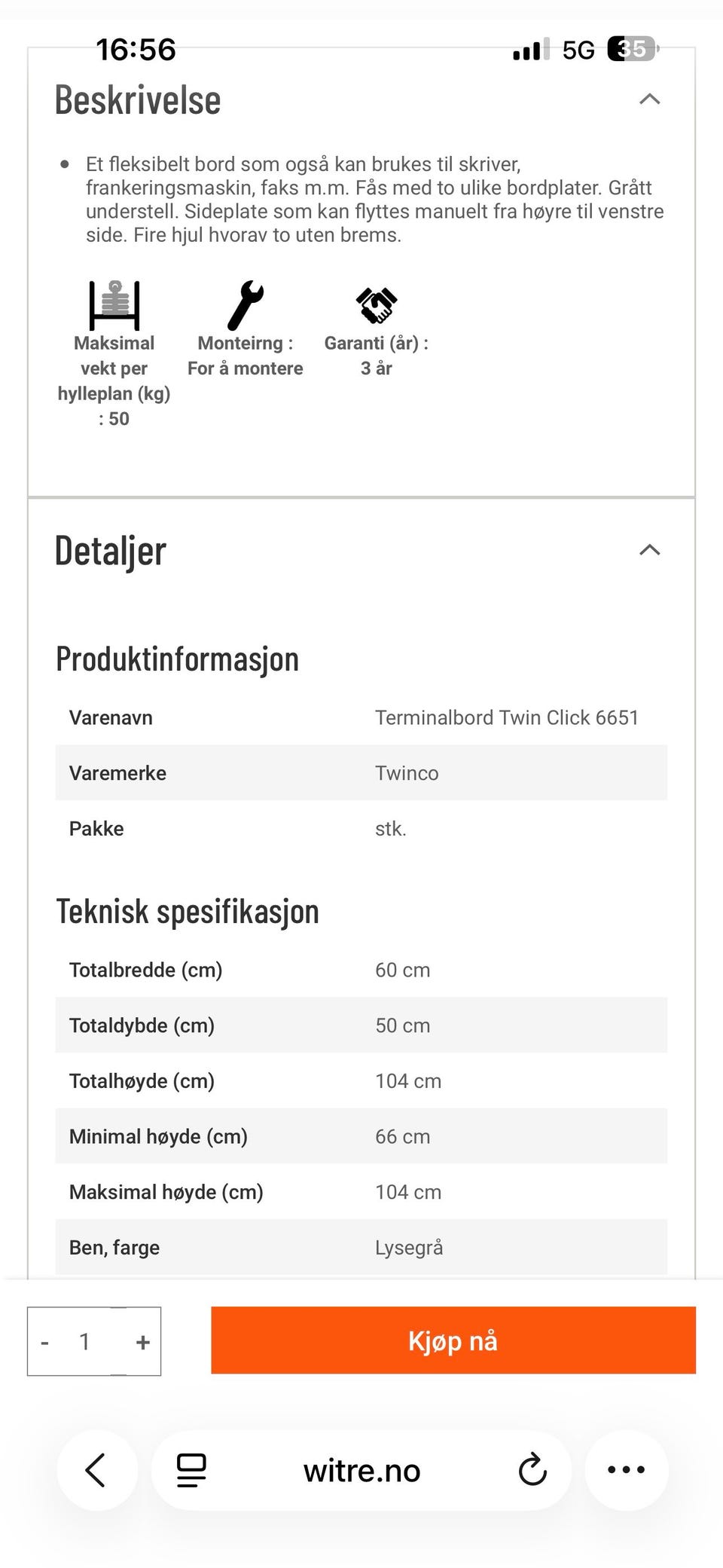Reload the page with refresh icon
Viewport: 723px width, 1568px height.
pos(532,1469)
